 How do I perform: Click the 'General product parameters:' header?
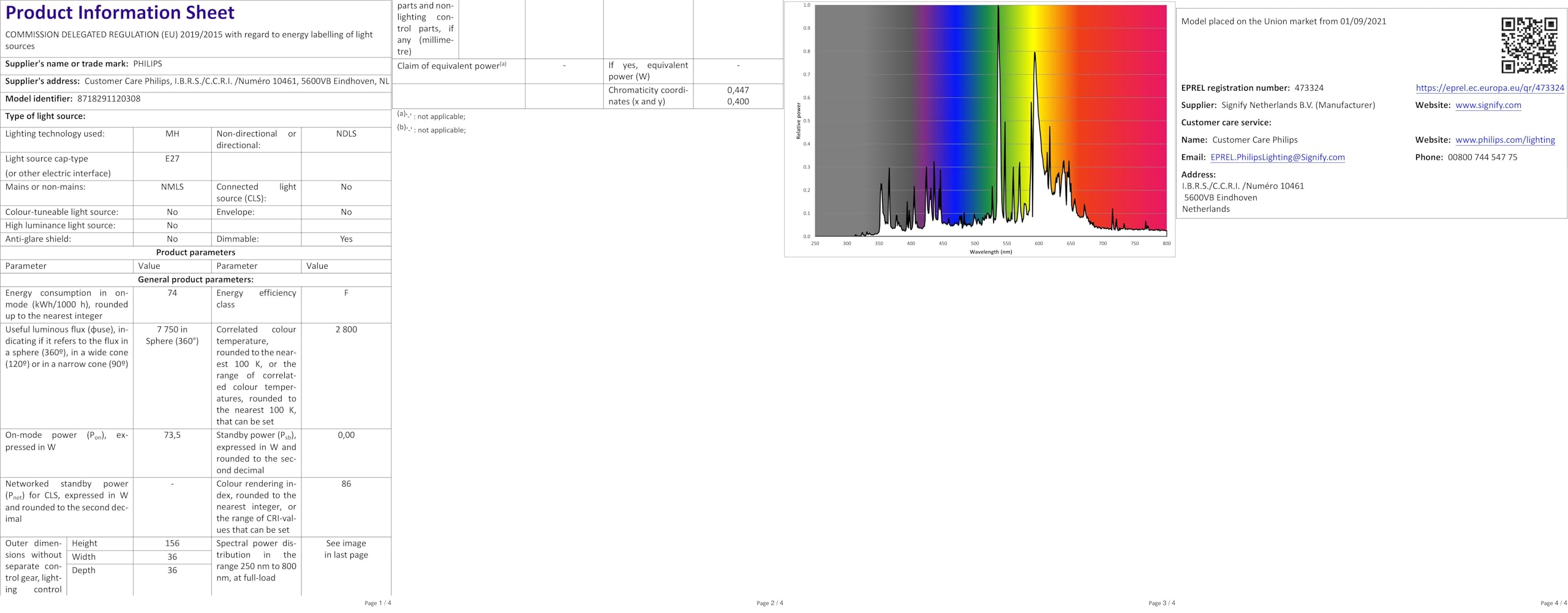pyautogui.click(x=195, y=279)
